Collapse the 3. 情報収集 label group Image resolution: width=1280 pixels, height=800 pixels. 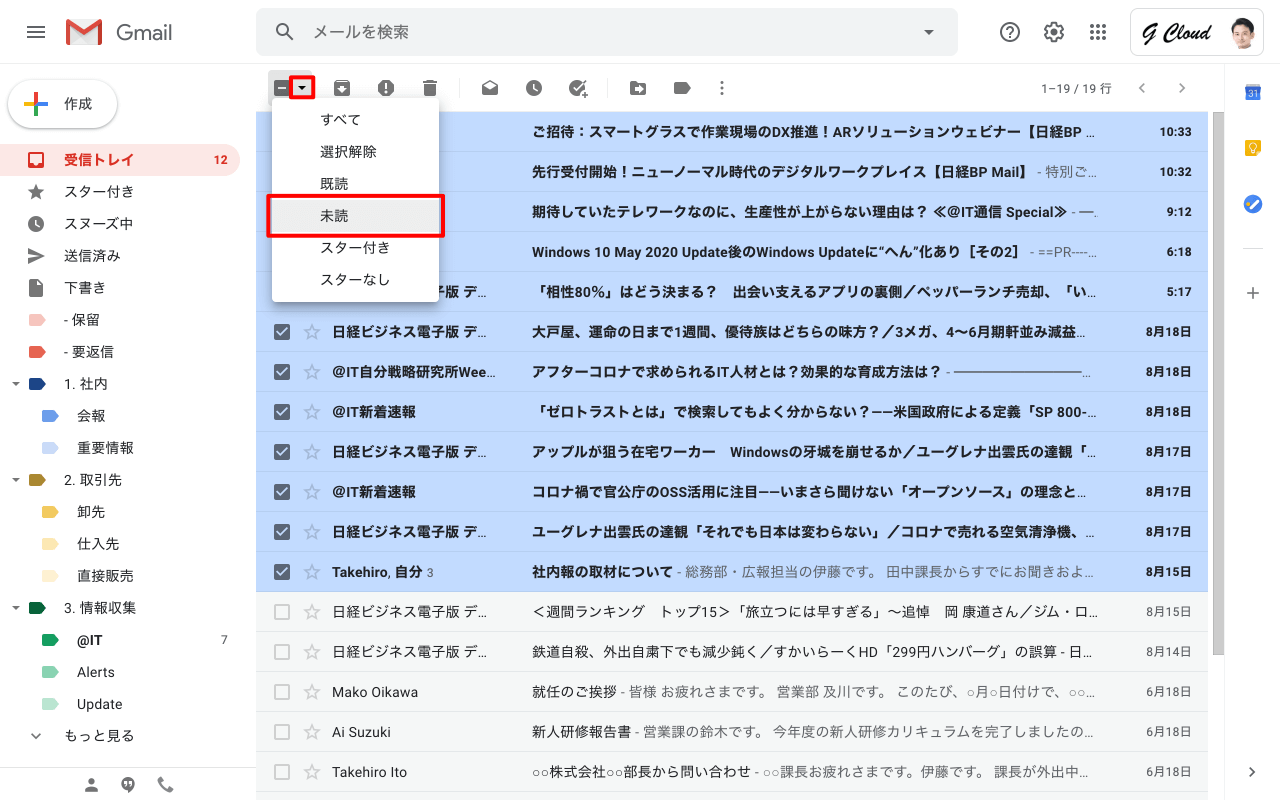click(x=15, y=608)
